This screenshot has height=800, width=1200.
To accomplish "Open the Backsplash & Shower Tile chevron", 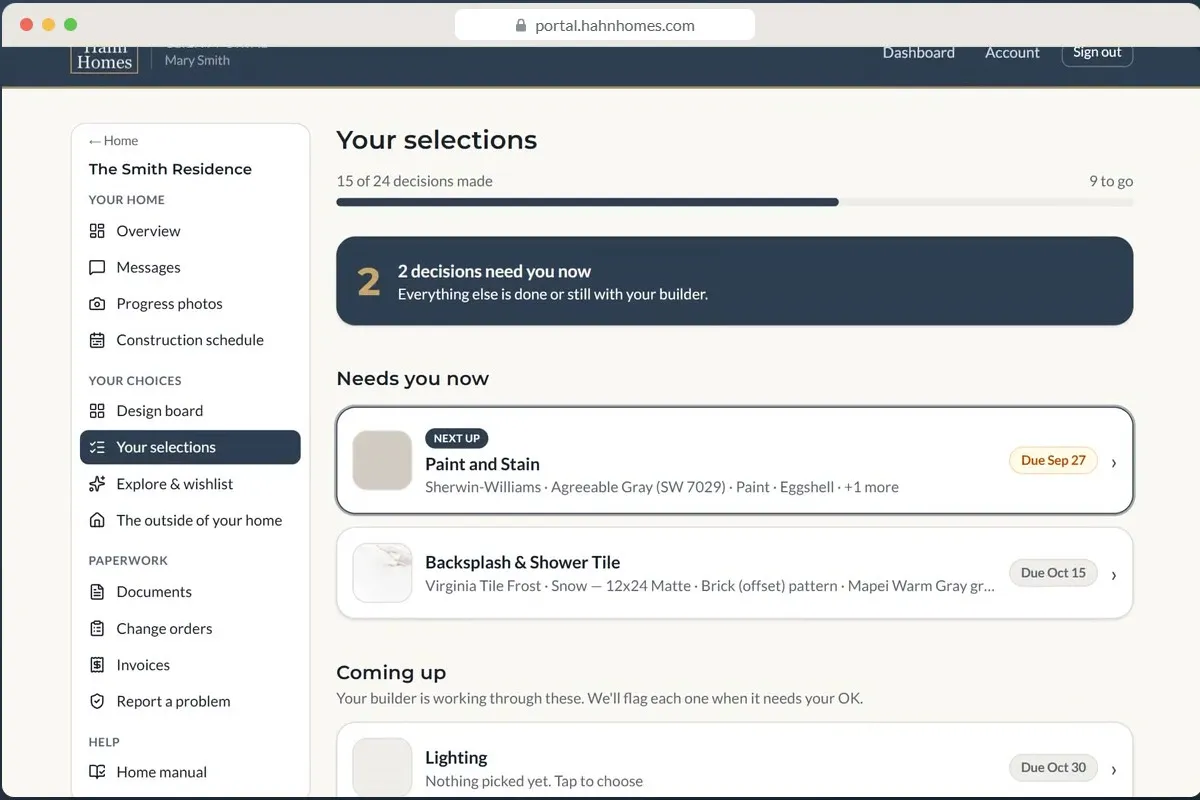I will [1114, 574].
